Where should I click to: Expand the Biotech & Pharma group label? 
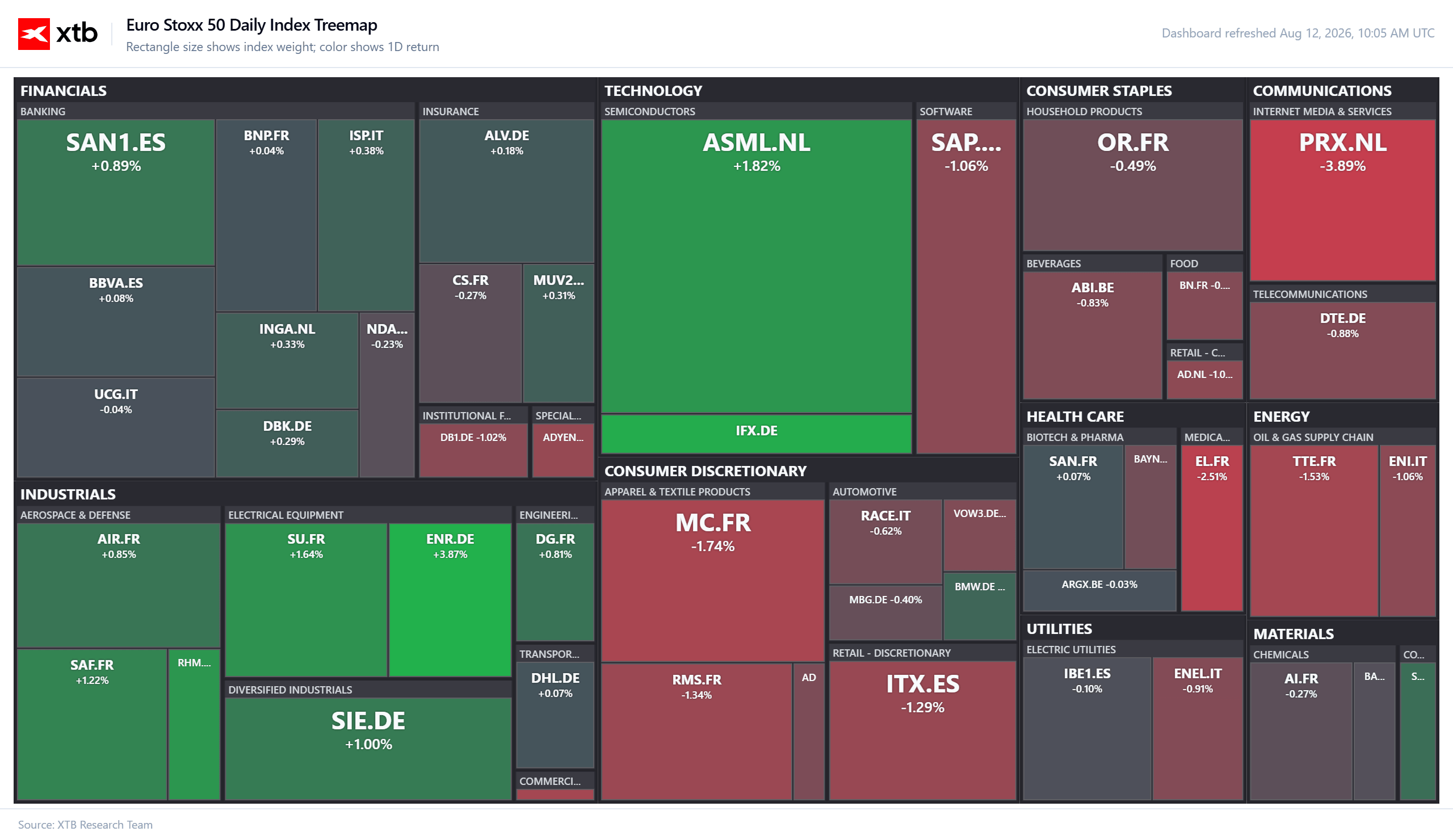pos(1074,437)
